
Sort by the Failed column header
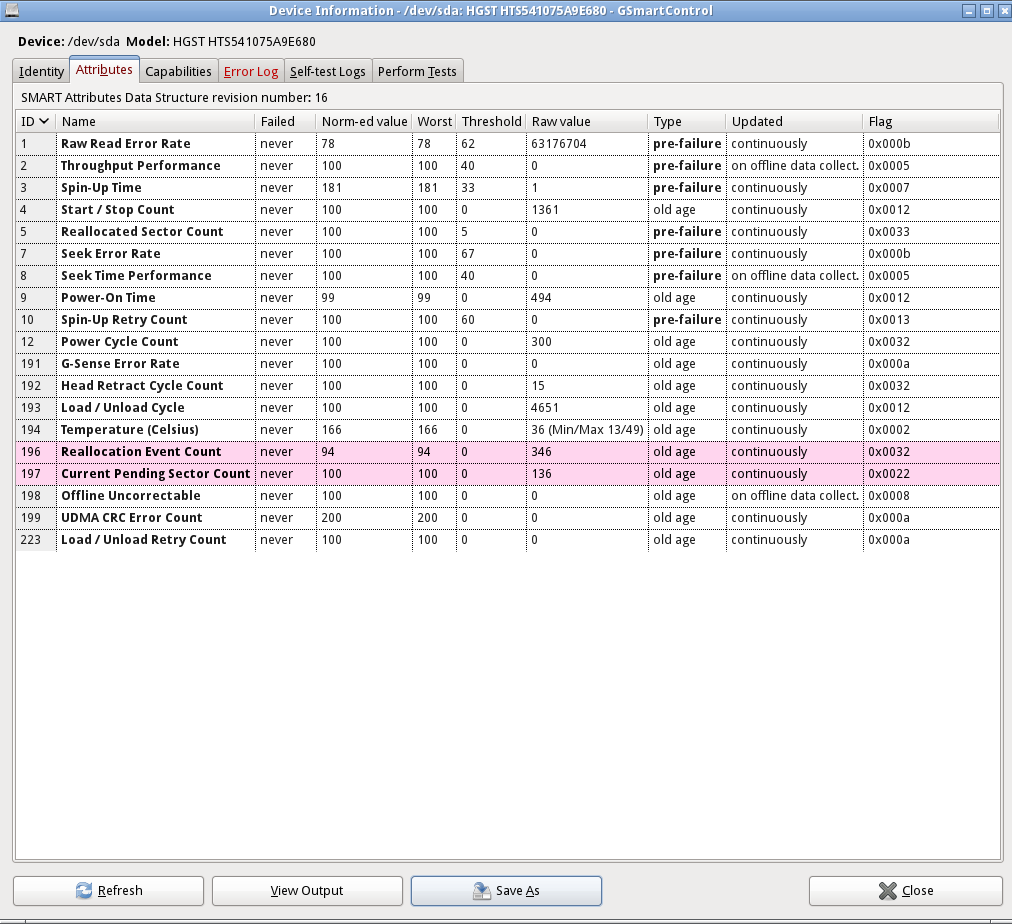(x=285, y=121)
